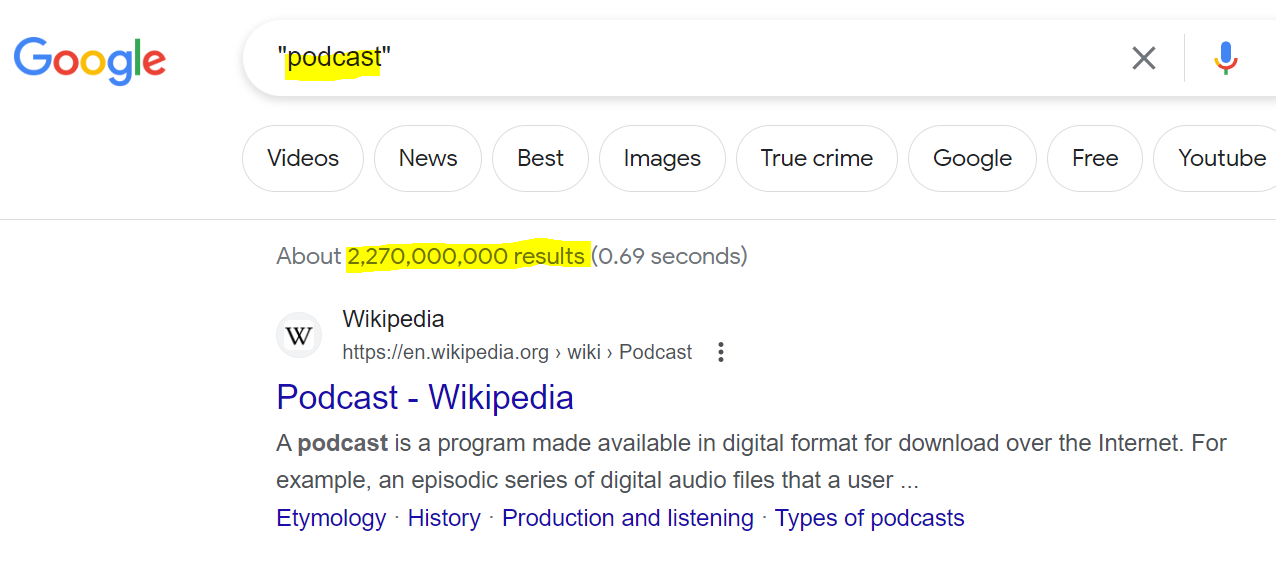Select the Best filter chip
This screenshot has width=1276, height=562.
click(540, 158)
